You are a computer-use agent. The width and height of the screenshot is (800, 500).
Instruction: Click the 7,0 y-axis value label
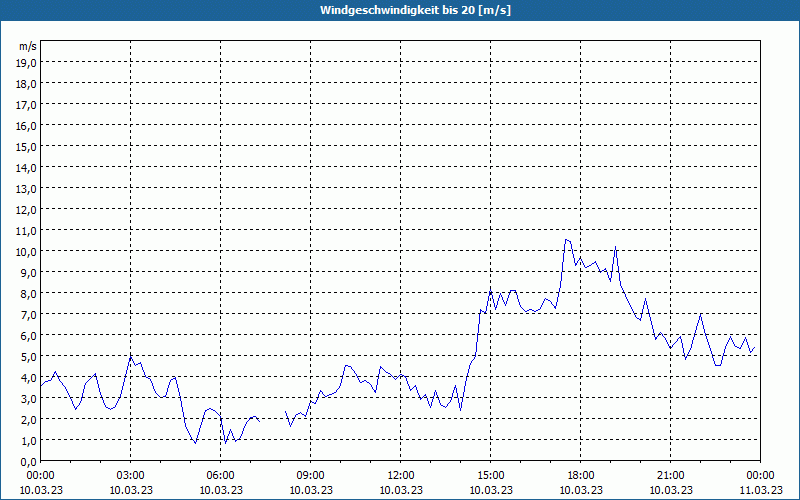(29, 314)
